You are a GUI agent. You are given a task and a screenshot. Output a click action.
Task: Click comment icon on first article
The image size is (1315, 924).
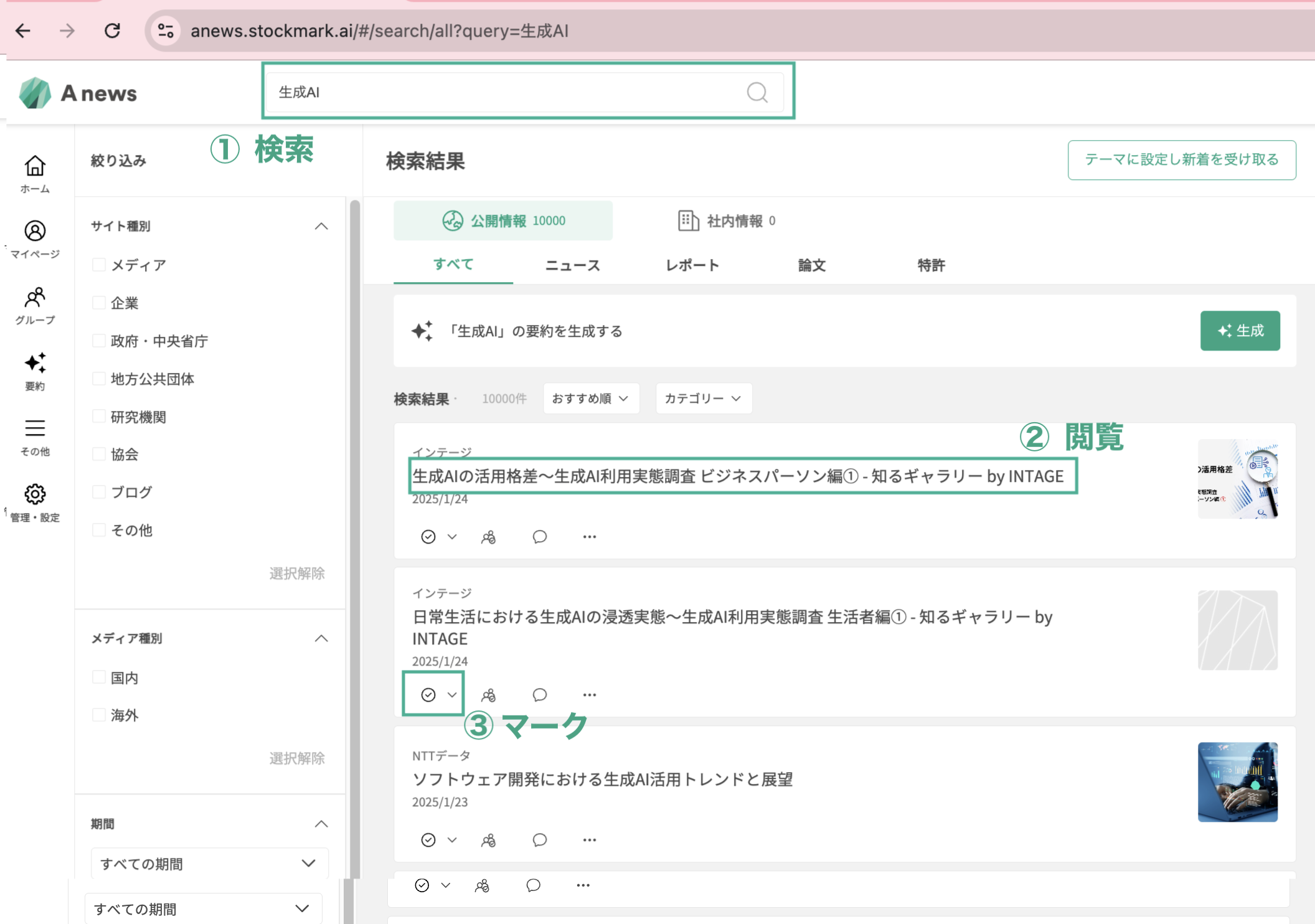click(x=539, y=537)
